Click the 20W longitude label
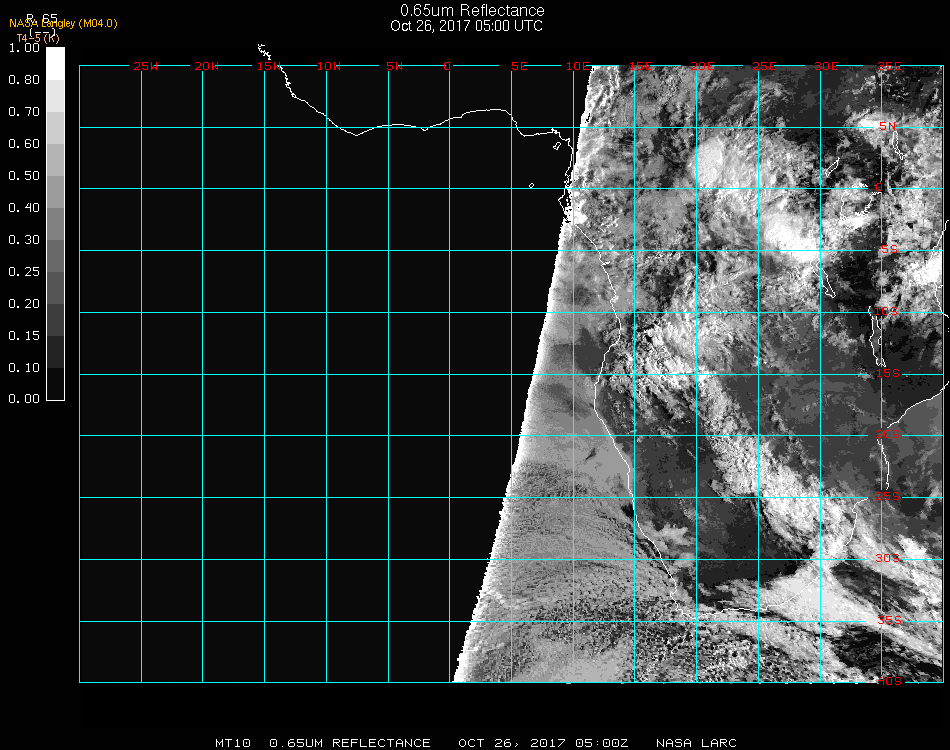This screenshot has width=950, height=750. [x=207, y=66]
